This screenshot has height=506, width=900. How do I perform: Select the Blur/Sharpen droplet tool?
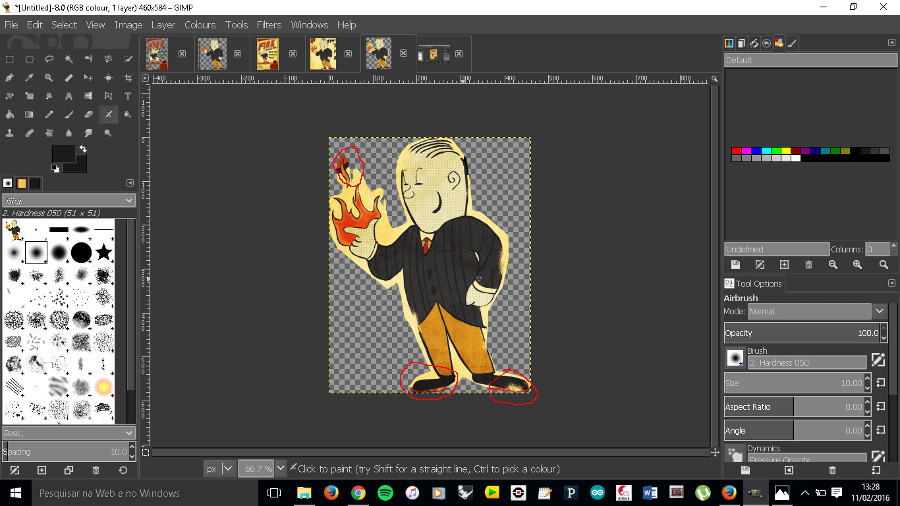[69, 133]
